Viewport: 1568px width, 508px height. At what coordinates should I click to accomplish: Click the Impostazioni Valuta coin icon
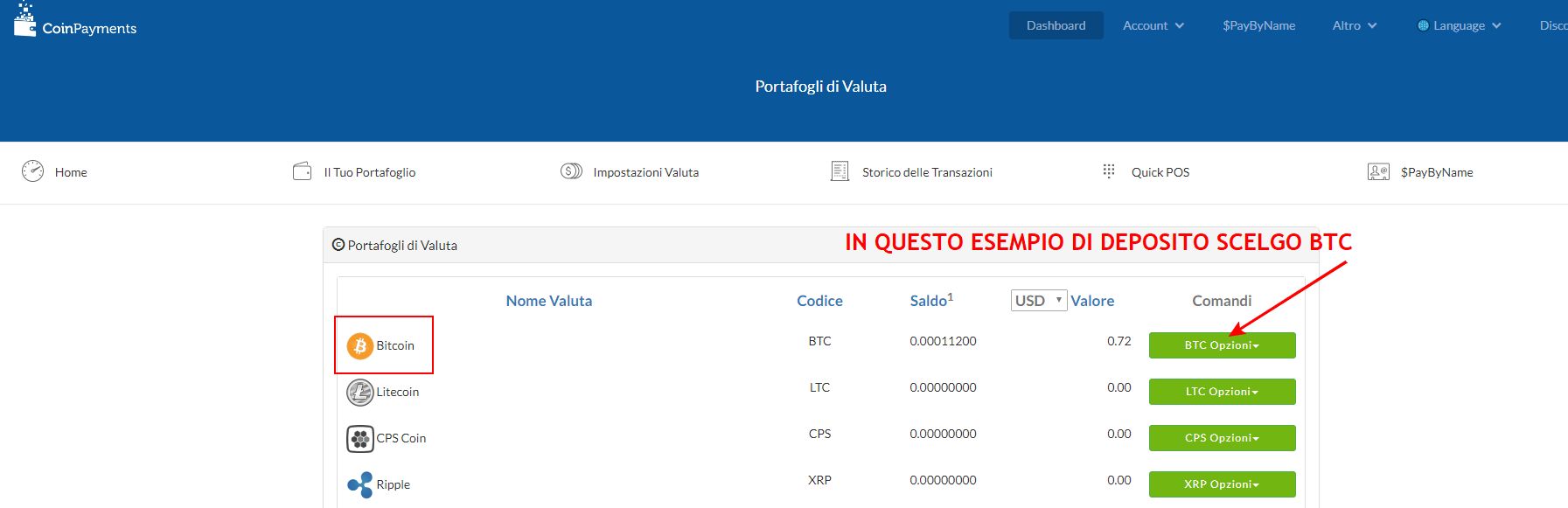point(571,171)
